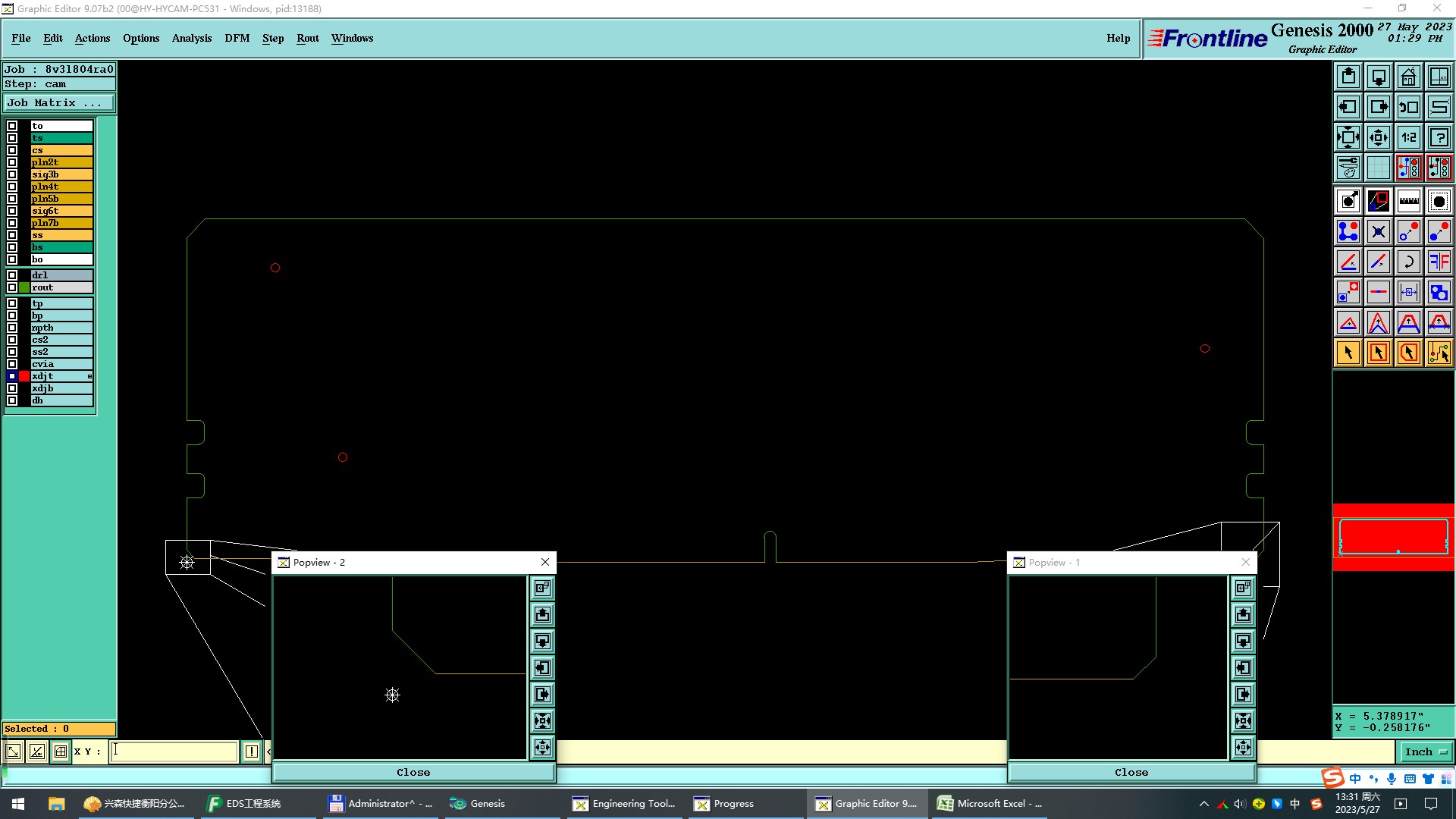Click the Selected : 0 status field
Screen dimensions: 1456x819
[59, 729]
